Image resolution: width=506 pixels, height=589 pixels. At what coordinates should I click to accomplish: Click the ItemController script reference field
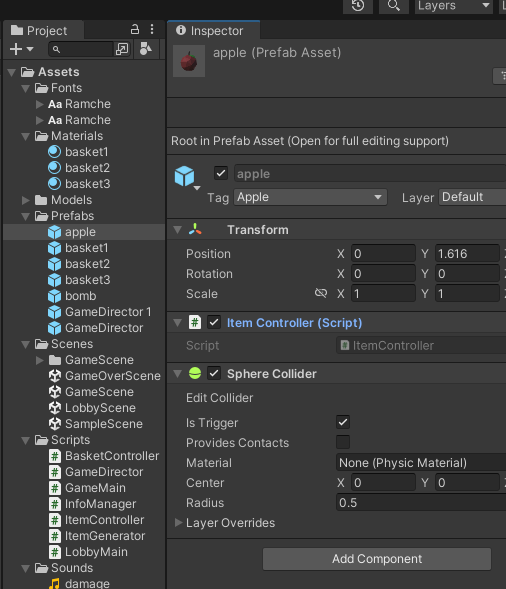(x=421, y=346)
